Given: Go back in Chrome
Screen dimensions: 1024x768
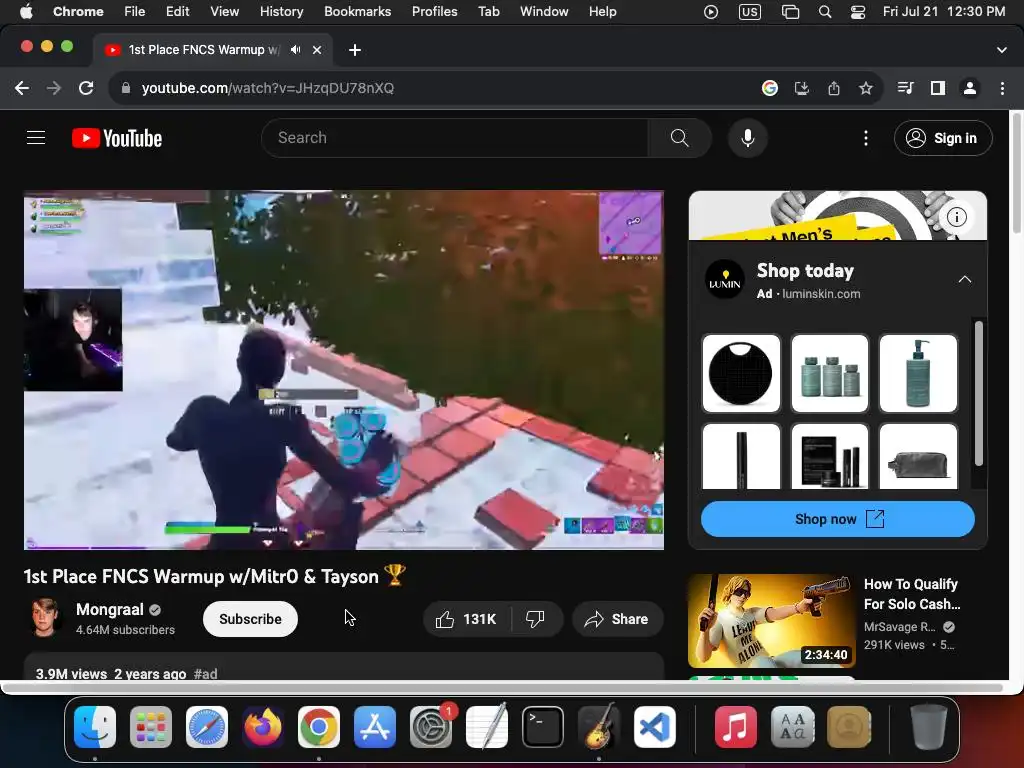Looking at the screenshot, I should [22, 88].
